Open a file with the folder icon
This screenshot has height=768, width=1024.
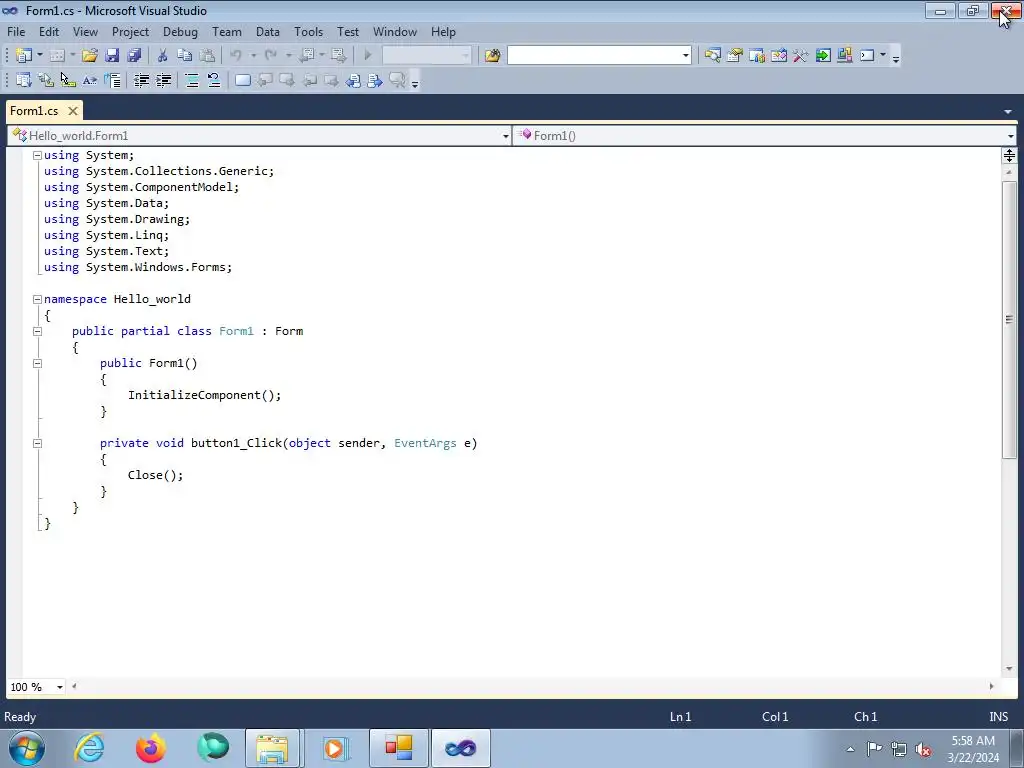click(90, 56)
